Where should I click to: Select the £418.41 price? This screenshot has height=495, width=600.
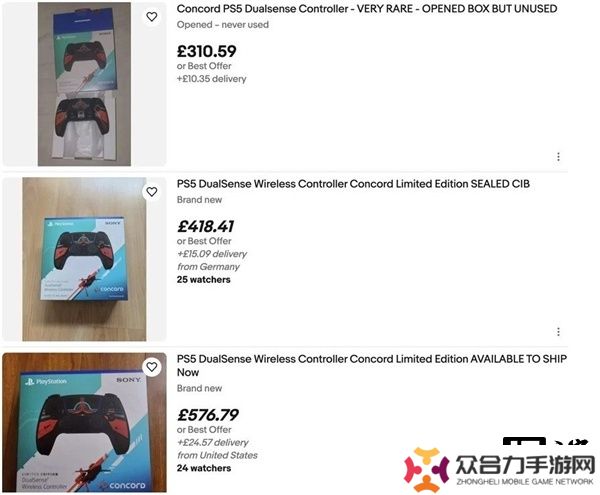tap(205, 226)
